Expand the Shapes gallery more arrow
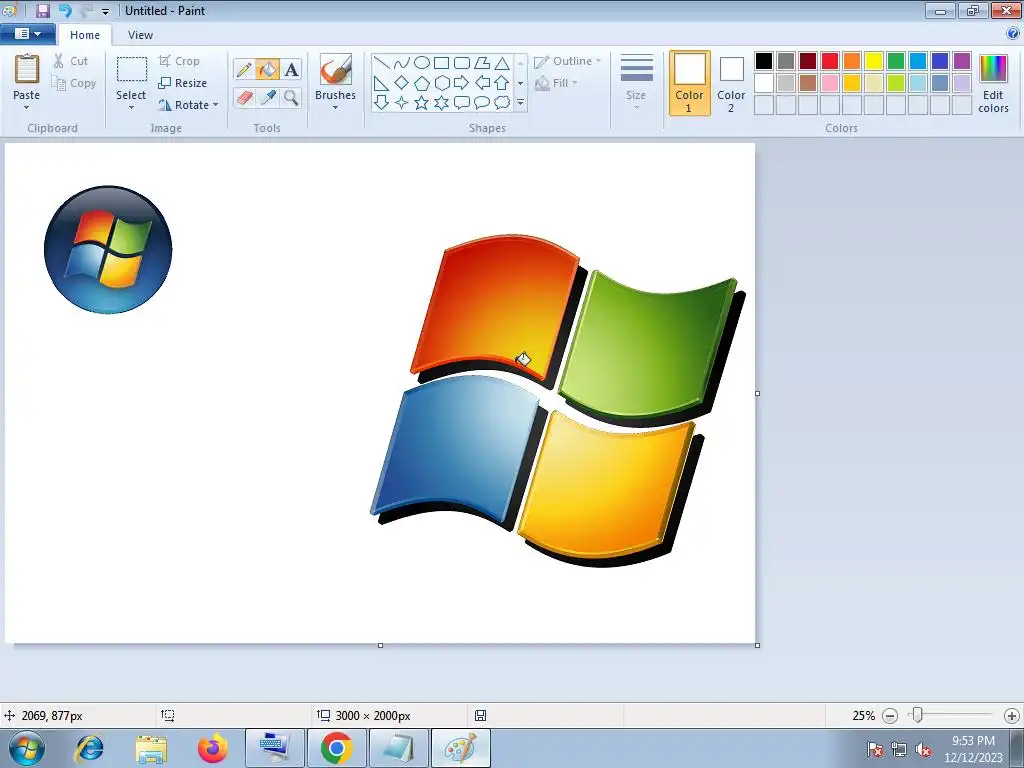 click(520, 103)
